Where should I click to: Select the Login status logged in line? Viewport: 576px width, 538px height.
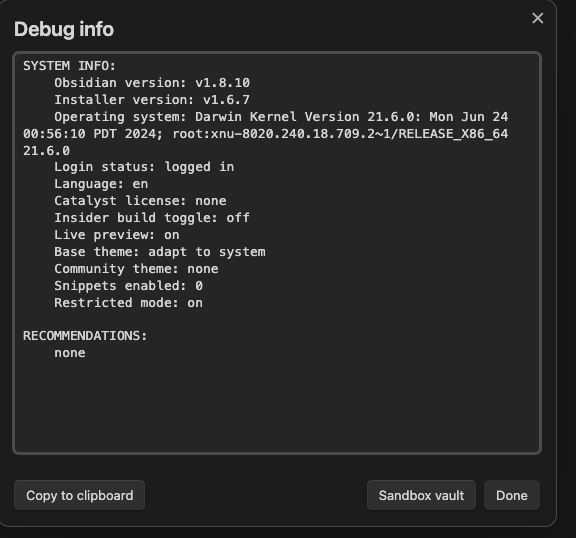[144, 167]
